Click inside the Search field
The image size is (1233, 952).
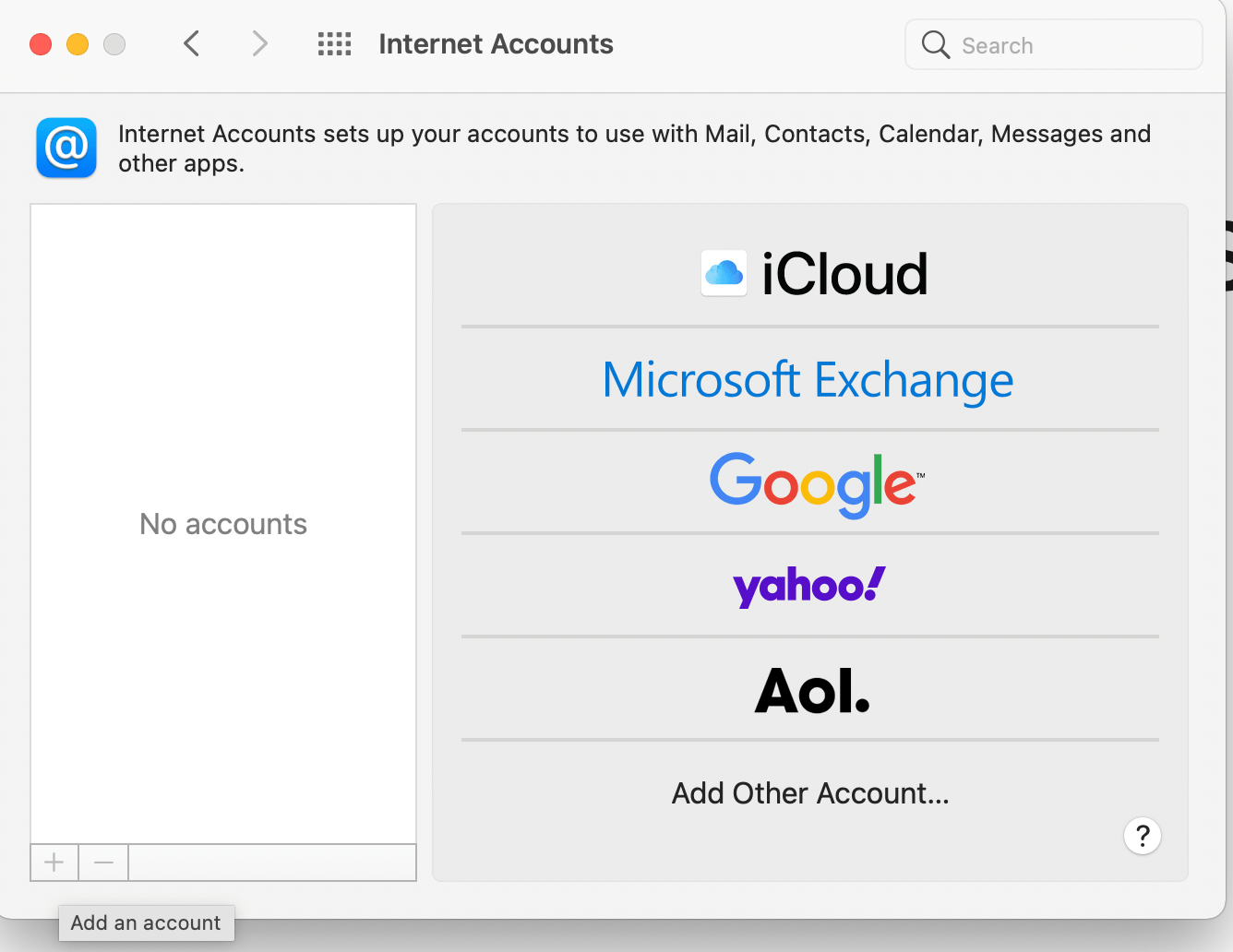[1052, 44]
